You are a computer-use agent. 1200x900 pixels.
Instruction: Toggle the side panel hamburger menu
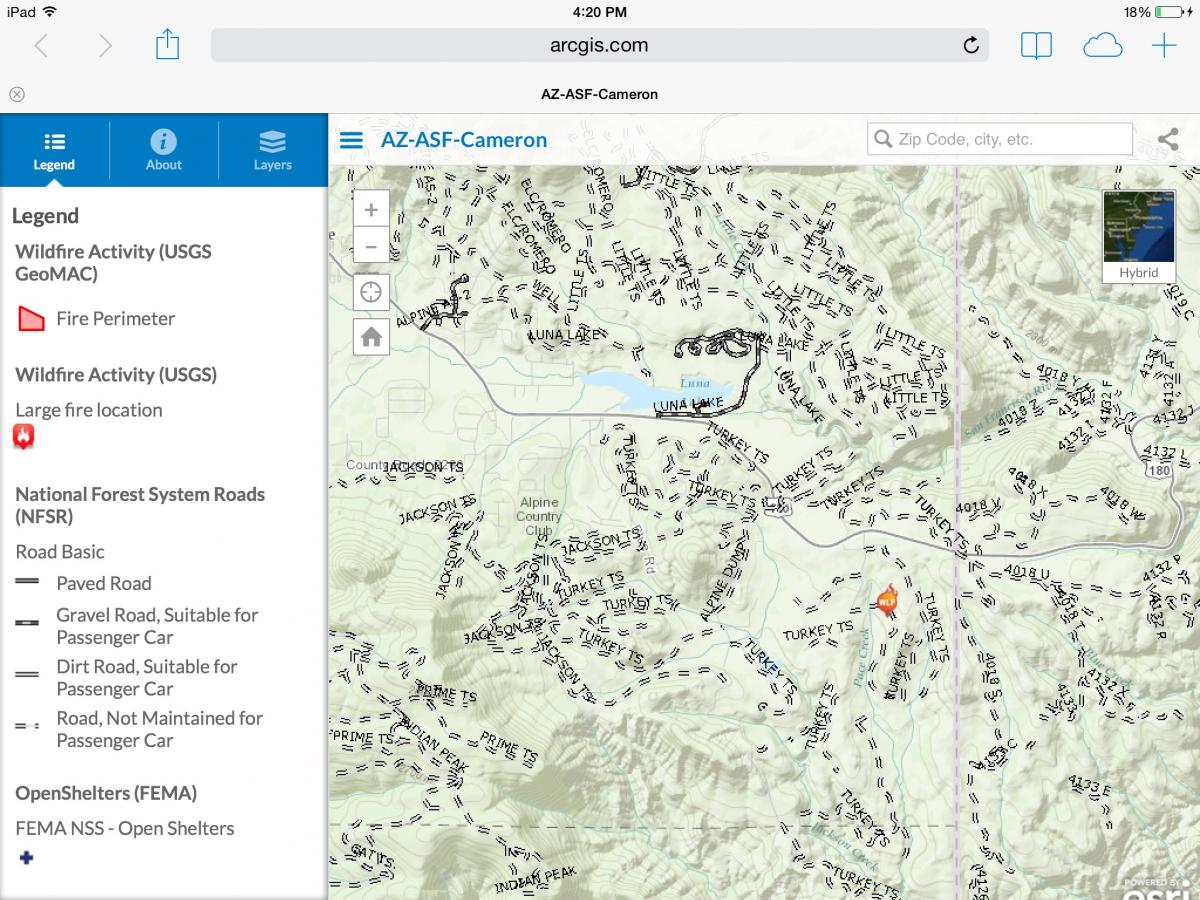pos(351,140)
